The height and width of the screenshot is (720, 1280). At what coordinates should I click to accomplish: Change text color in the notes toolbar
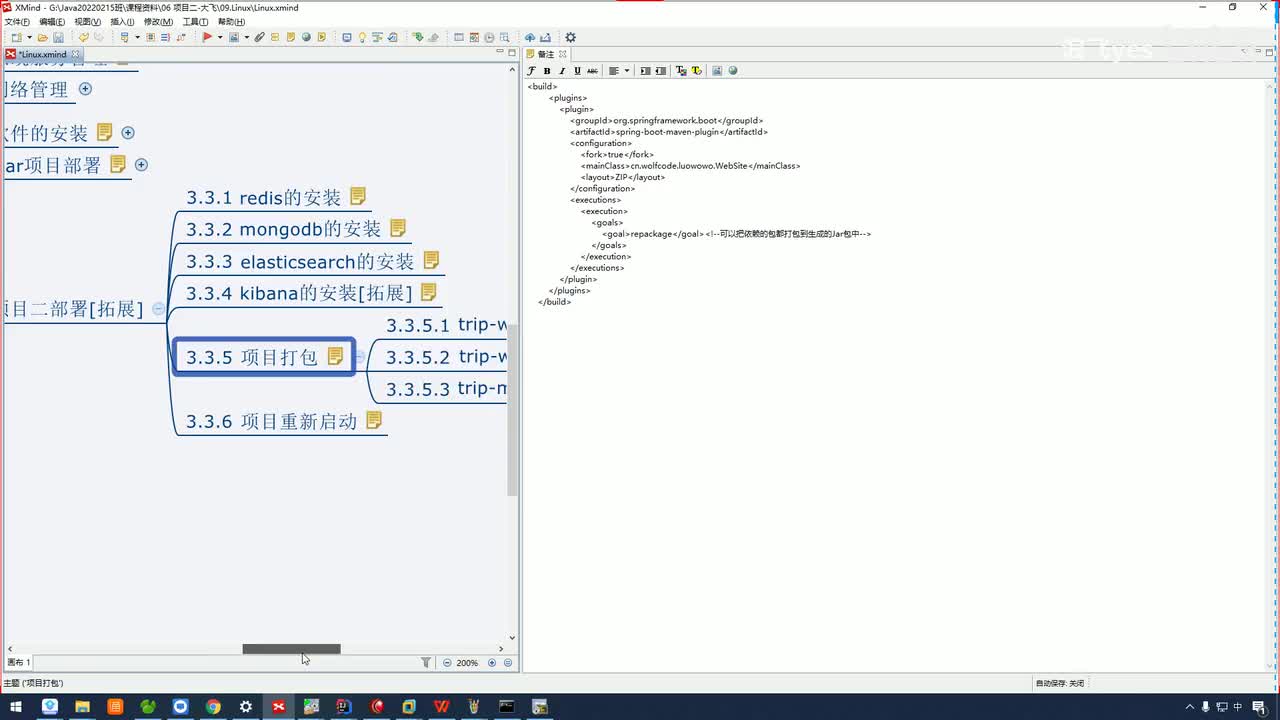[x=681, y=71]
